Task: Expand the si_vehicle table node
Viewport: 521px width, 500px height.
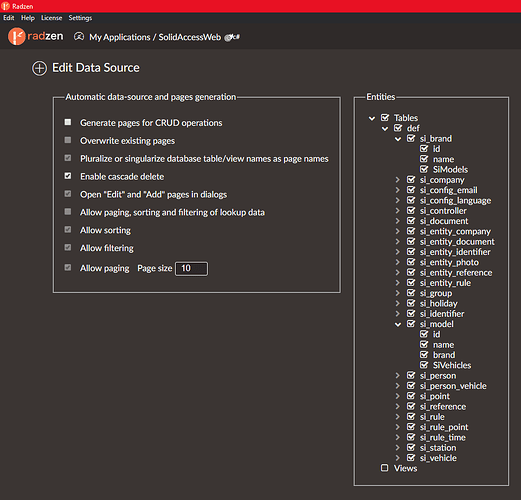Action: [x=397, y=458]
